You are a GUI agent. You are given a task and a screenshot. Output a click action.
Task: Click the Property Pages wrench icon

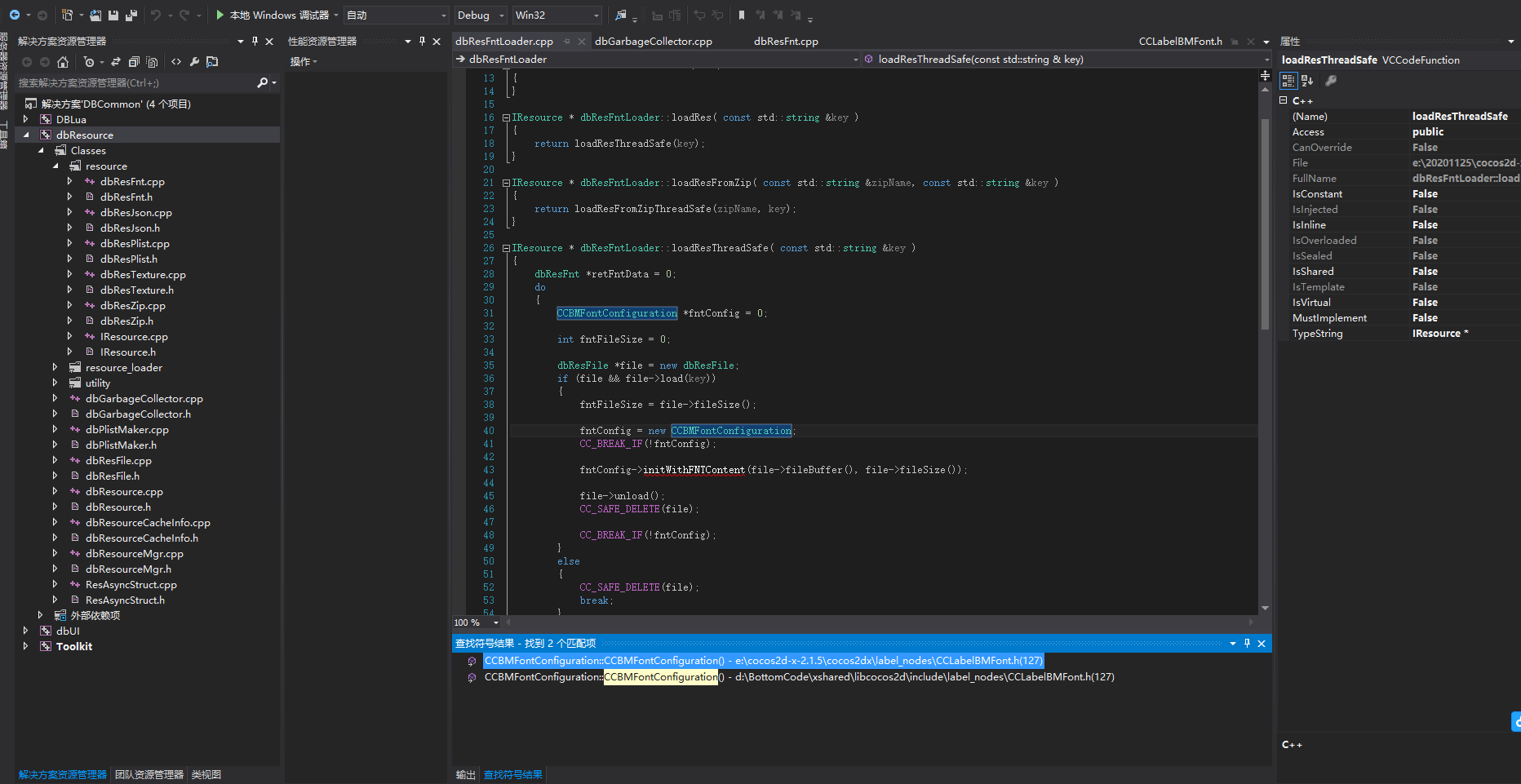coord(1331,81)
